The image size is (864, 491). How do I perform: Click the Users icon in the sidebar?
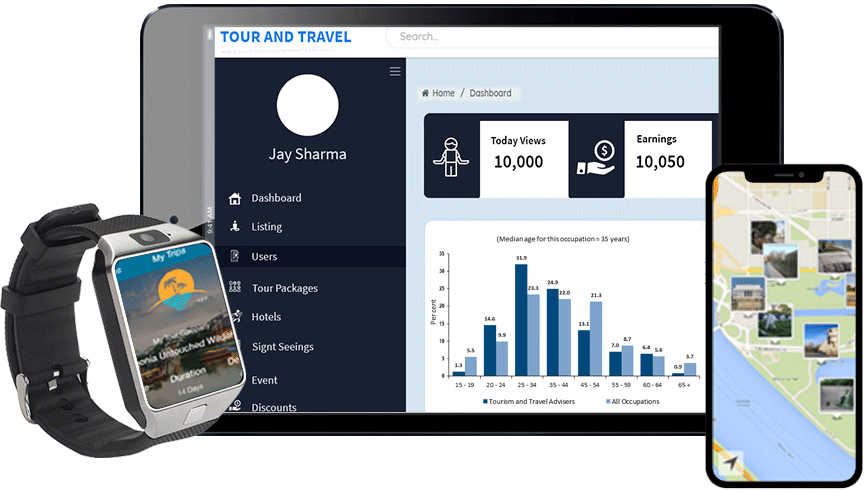(x=235, y=257)
